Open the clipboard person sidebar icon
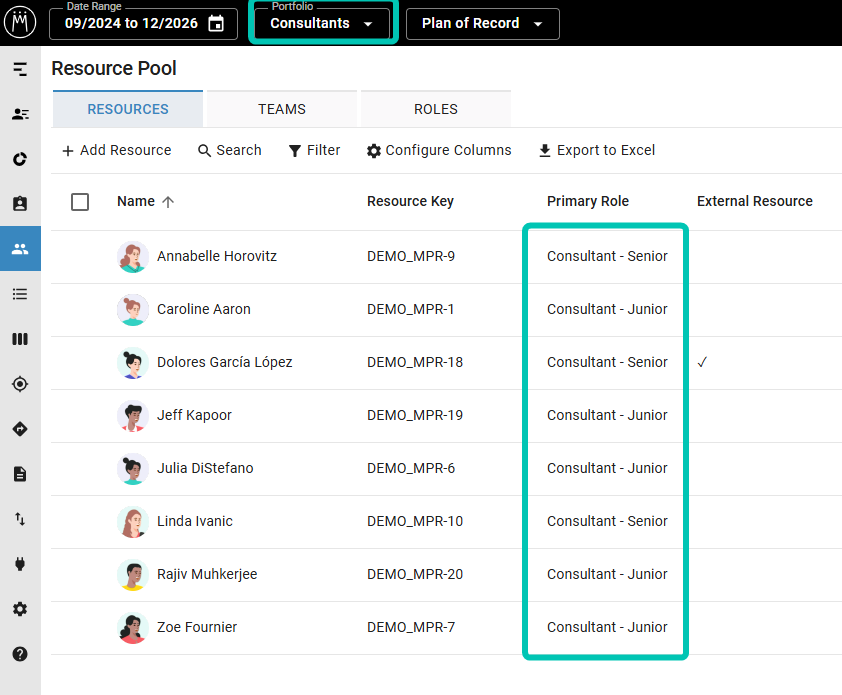Screen dimensions: 842x695 (x=20, y=204)
